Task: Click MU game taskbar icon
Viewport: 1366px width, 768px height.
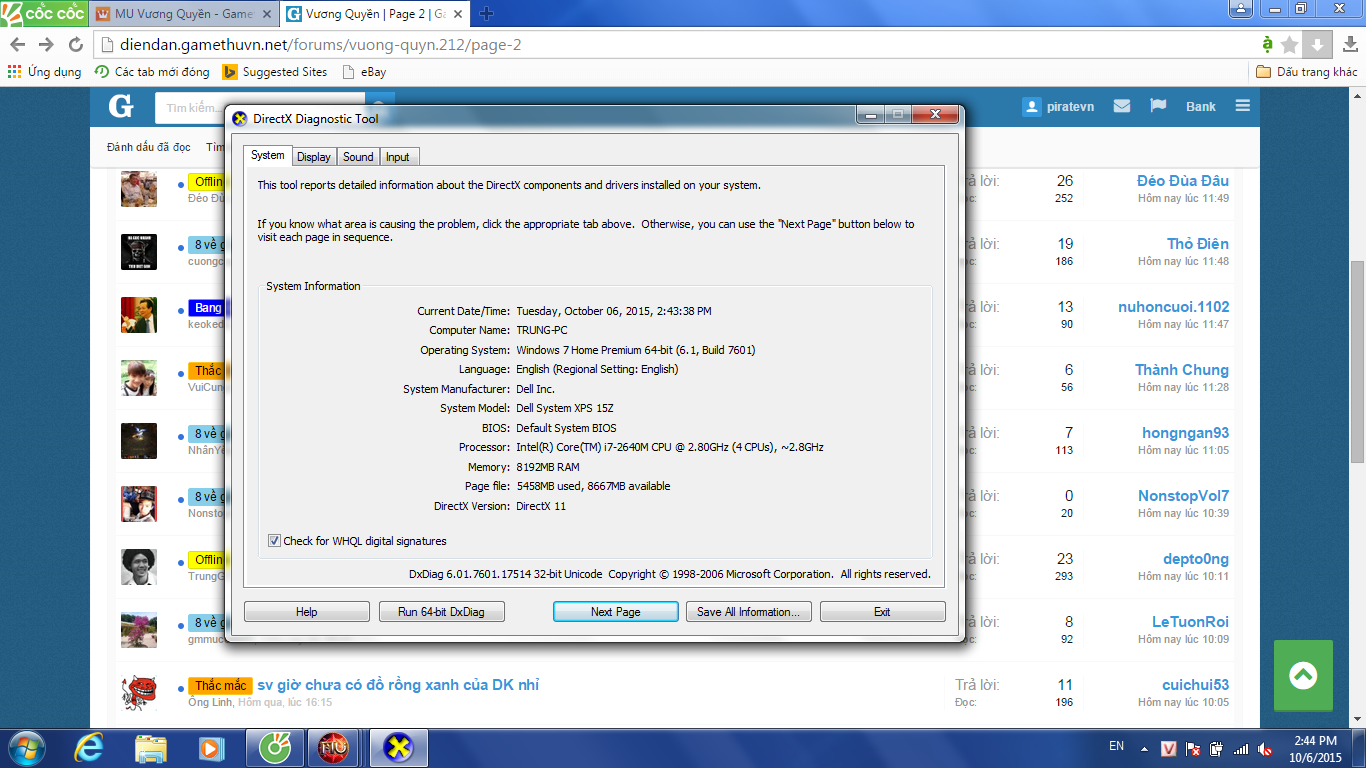Action: tap(333, 748)
